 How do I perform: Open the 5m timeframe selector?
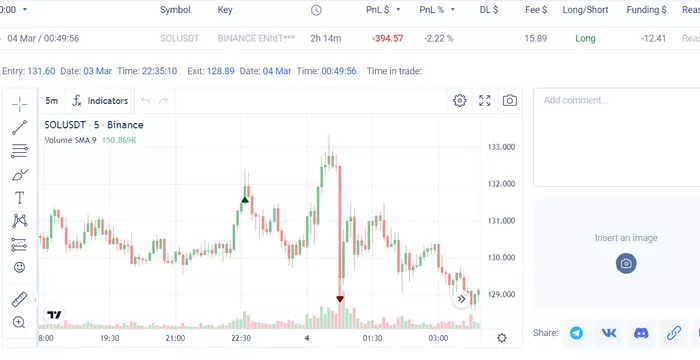[52, 100]
